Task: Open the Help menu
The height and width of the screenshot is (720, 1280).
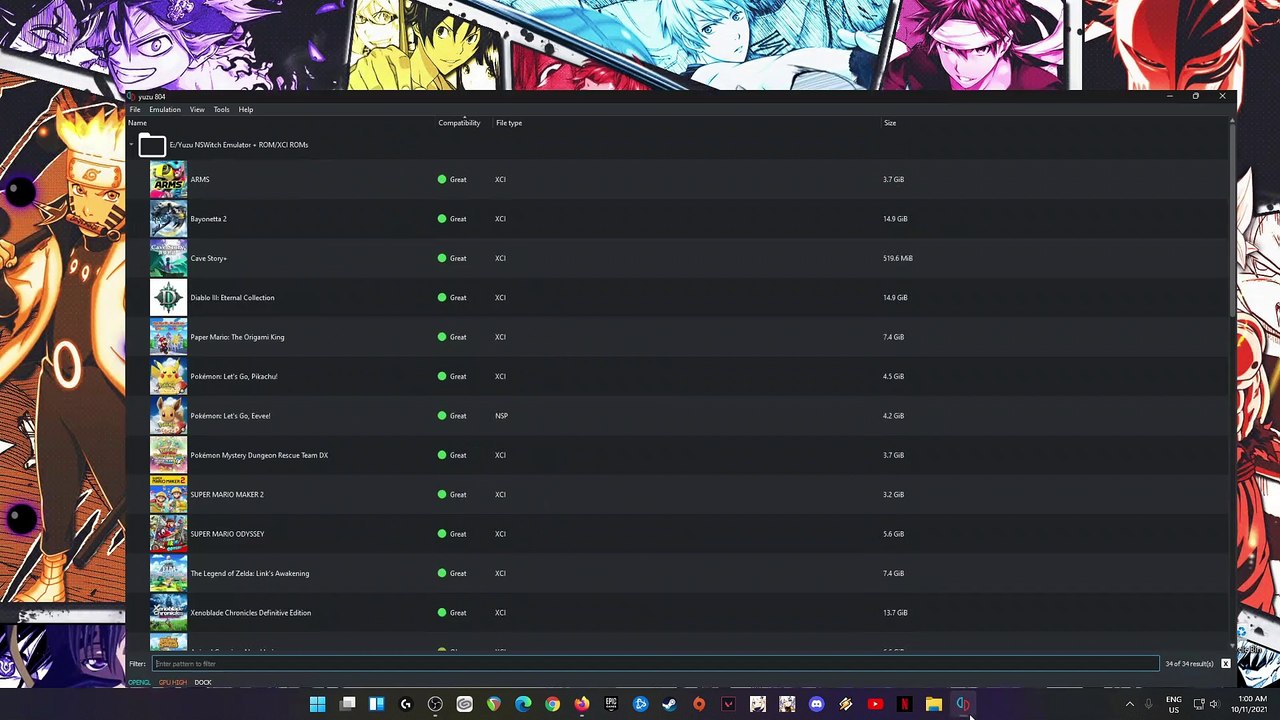Action: (x=246, y=110)
